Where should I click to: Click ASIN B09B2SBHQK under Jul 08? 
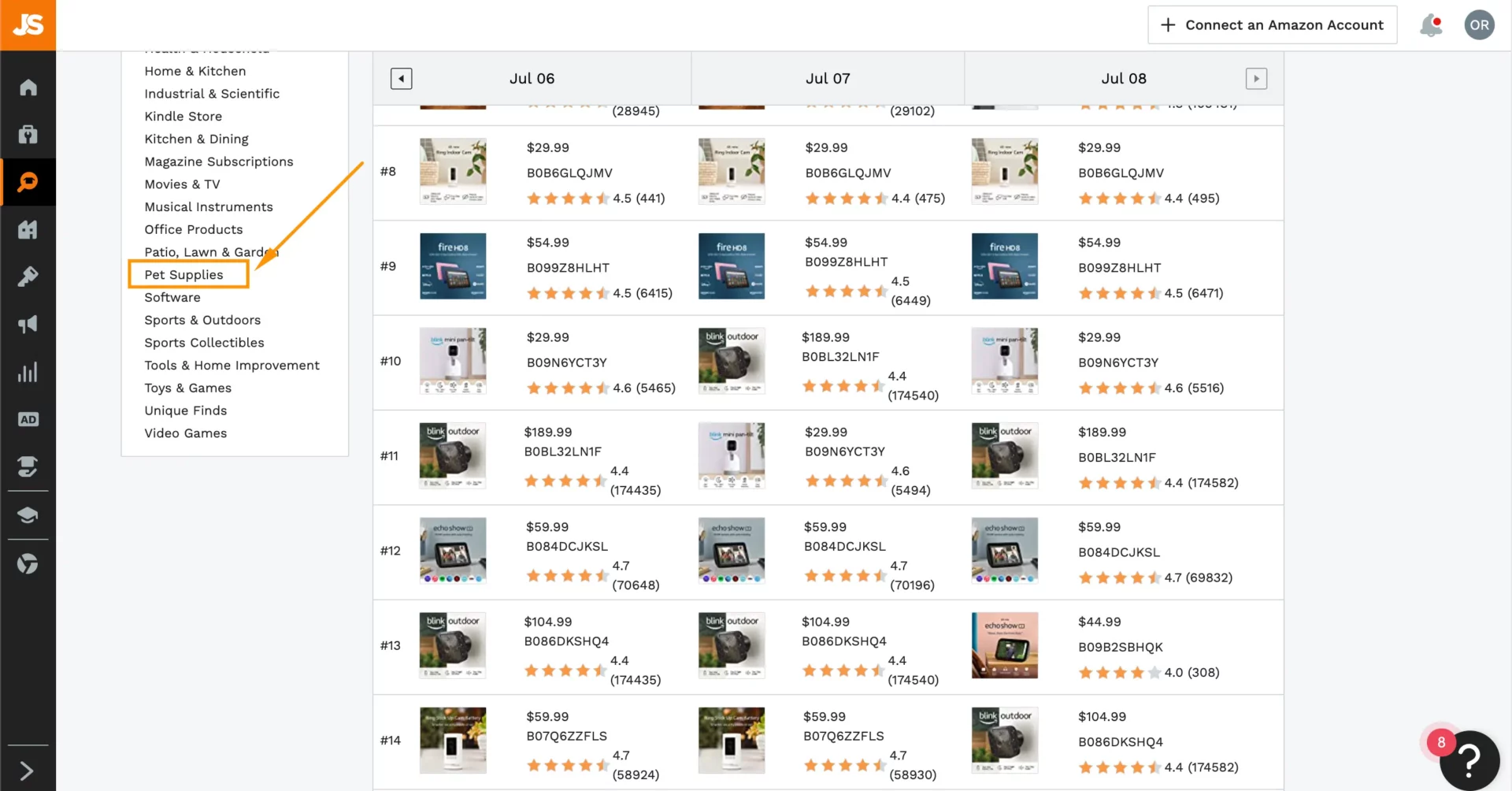click(x=1120, y=648)
